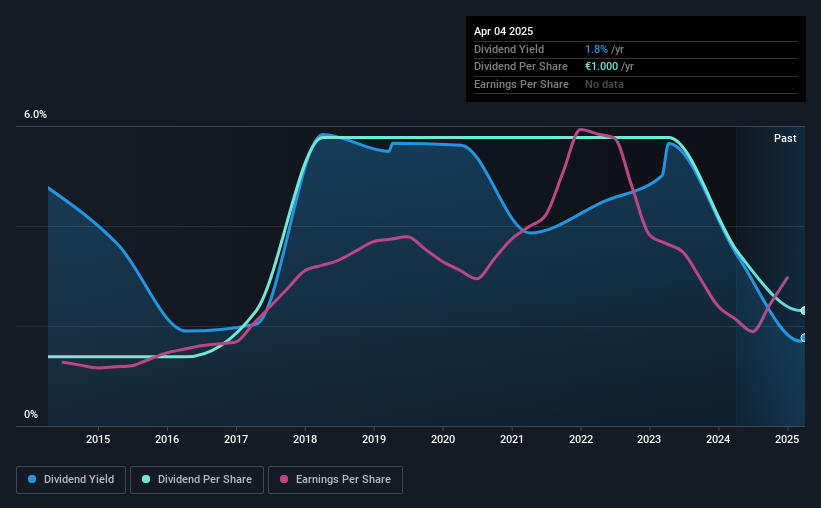Toggle the Earnings Per Share legend button
The image size is (821, 508).
tap(335, 480)
